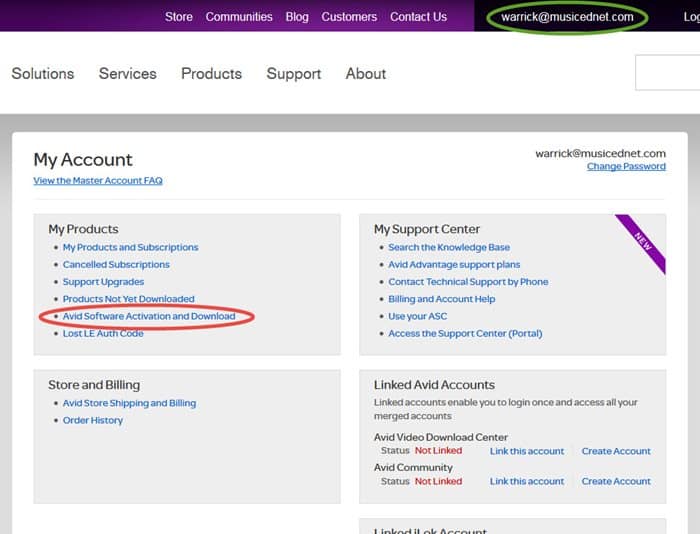This screenshot has width=700, height=534.
Task: Open the Support navigation menu
Action: (294, 74)
